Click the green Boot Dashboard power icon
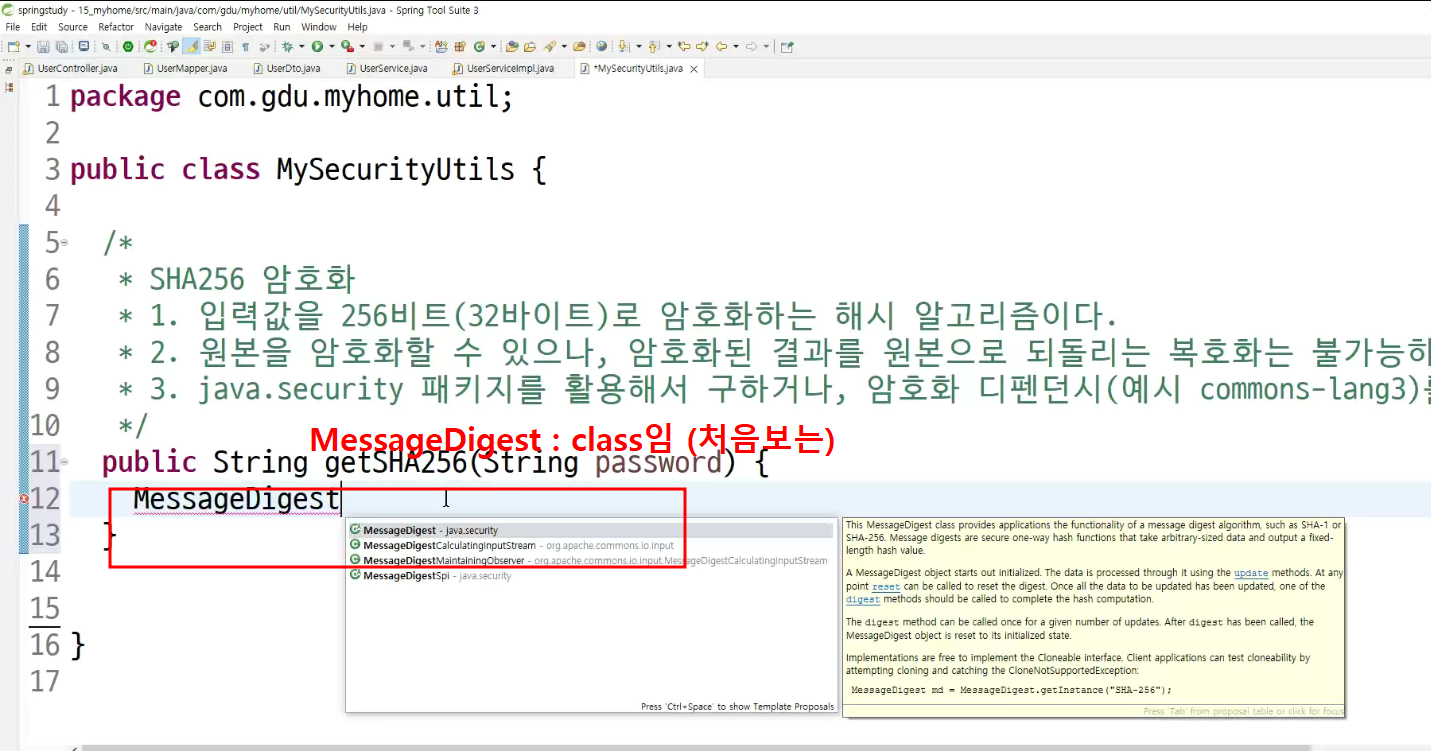 pos(128,46)
